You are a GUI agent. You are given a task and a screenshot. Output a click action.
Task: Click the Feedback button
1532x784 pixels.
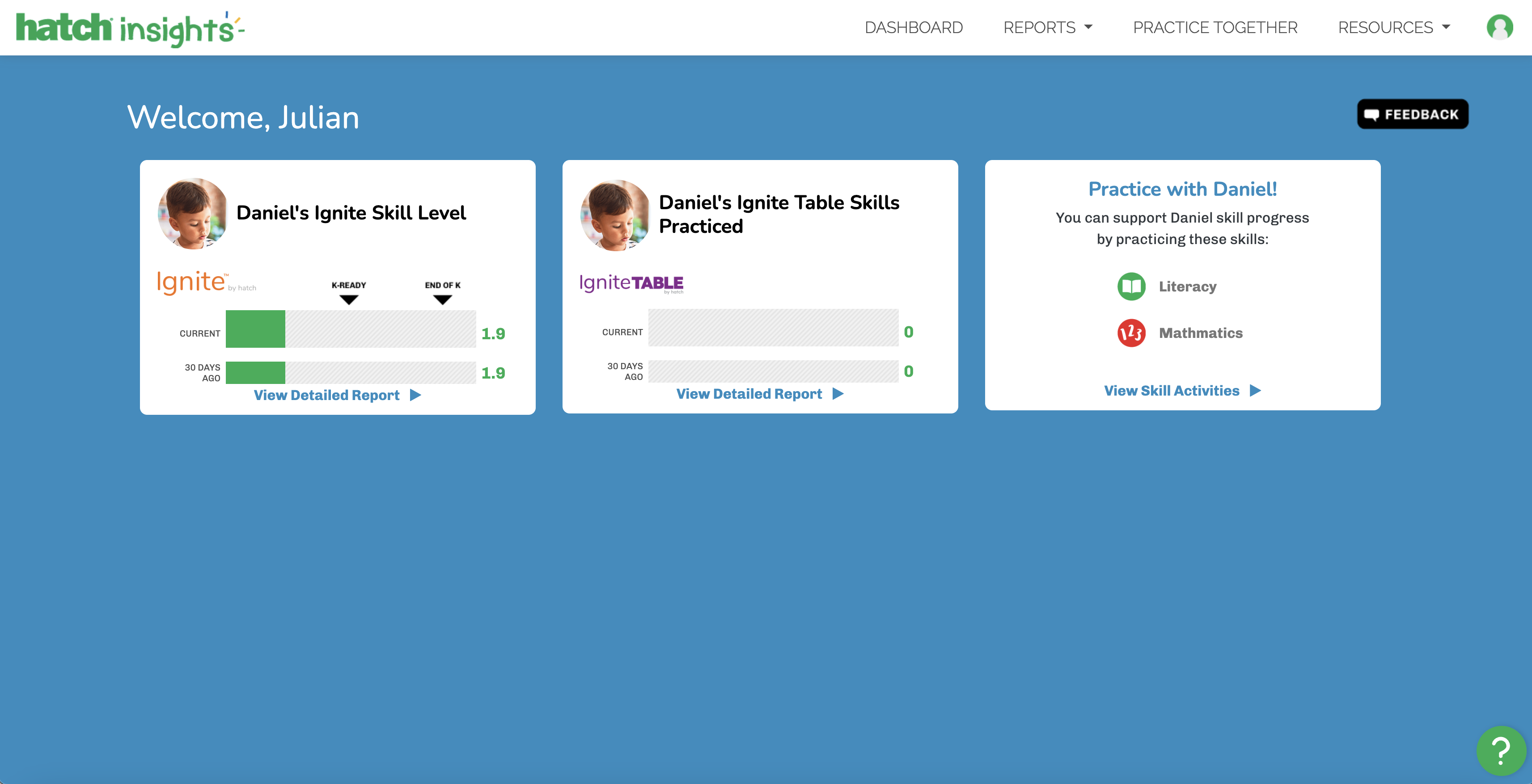tap(1413, 114)
